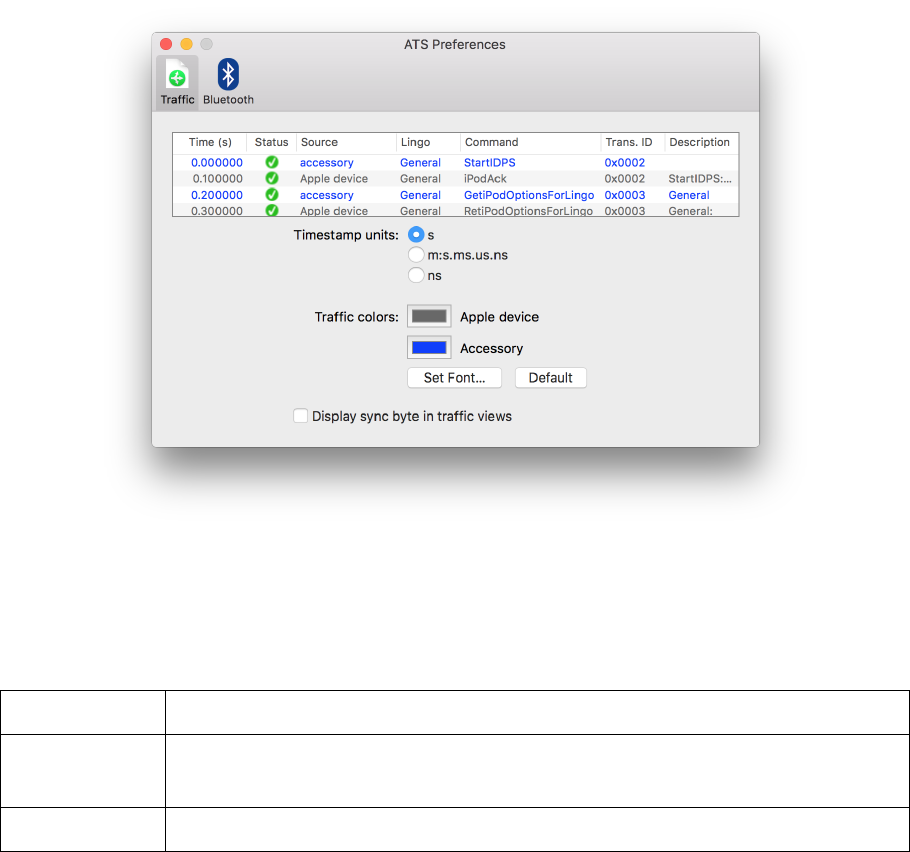Click the Status column header
Image resolution: width=910 pixels, height=852 pixels.
[x=271, y=142]
